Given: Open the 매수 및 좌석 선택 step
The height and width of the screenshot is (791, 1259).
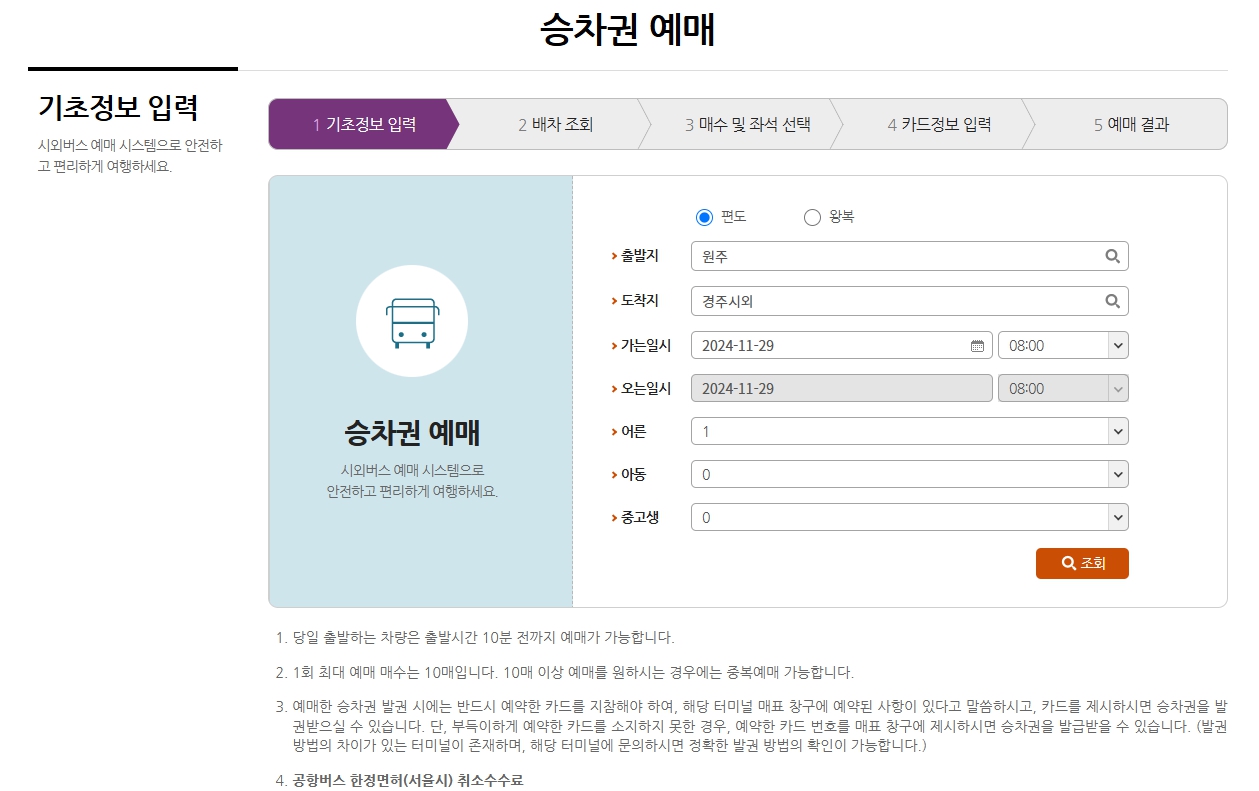Looking at the screenshot, I should point(745,124).
